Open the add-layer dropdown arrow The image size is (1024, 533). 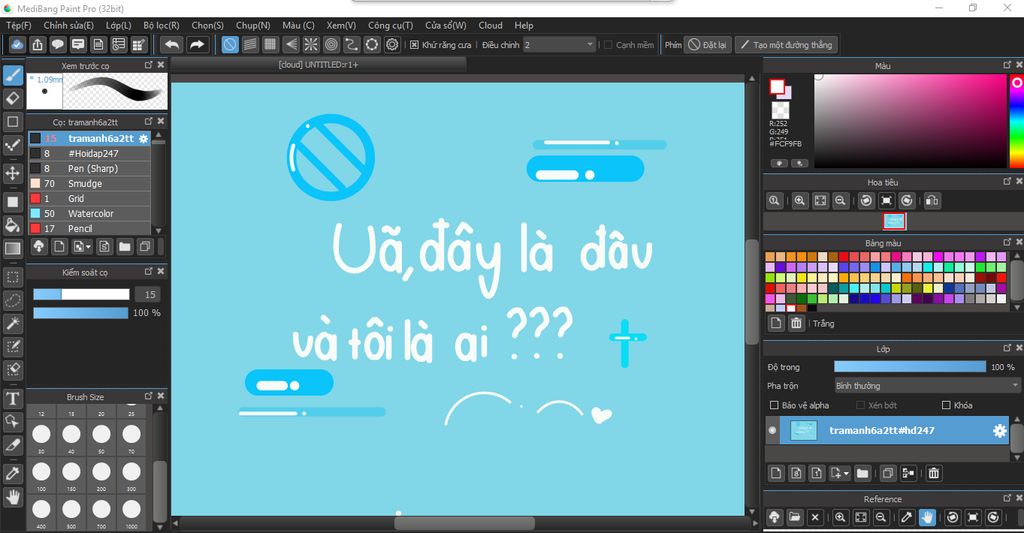[846, 473]
